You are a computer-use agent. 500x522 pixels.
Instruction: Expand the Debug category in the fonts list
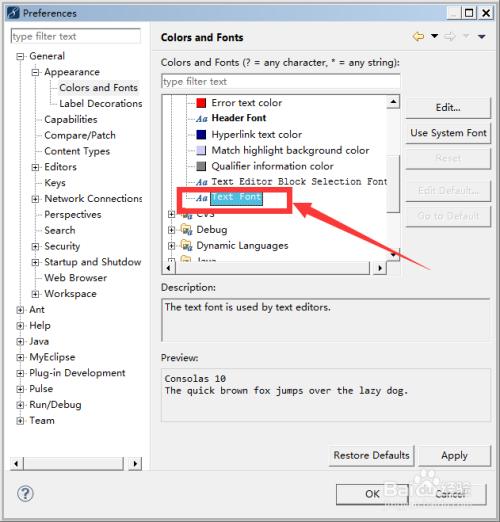[x=171, y=230]
